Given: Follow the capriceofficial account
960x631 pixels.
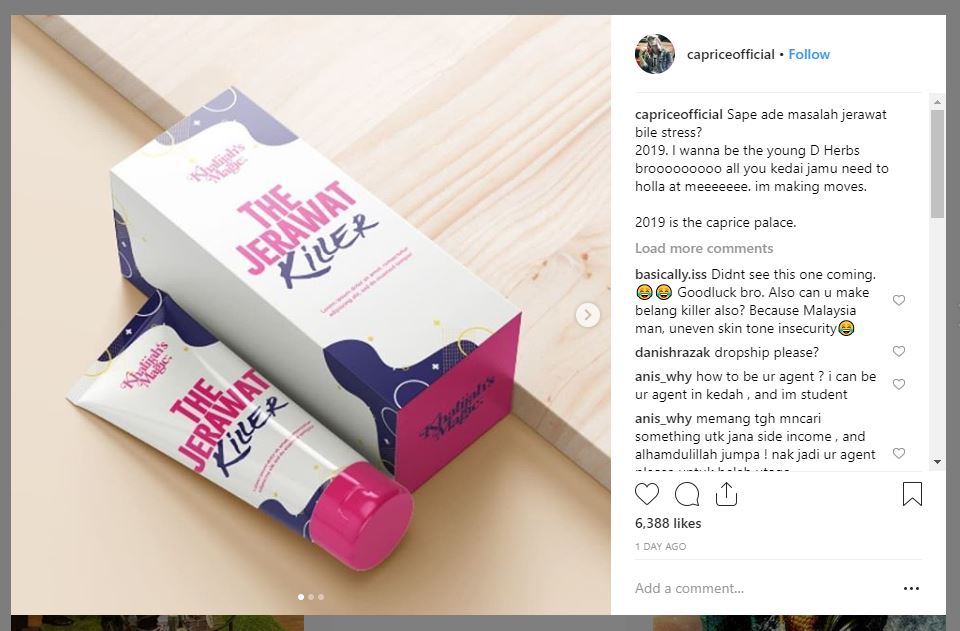Looking at the screenshot, I should tap(809, 54).
